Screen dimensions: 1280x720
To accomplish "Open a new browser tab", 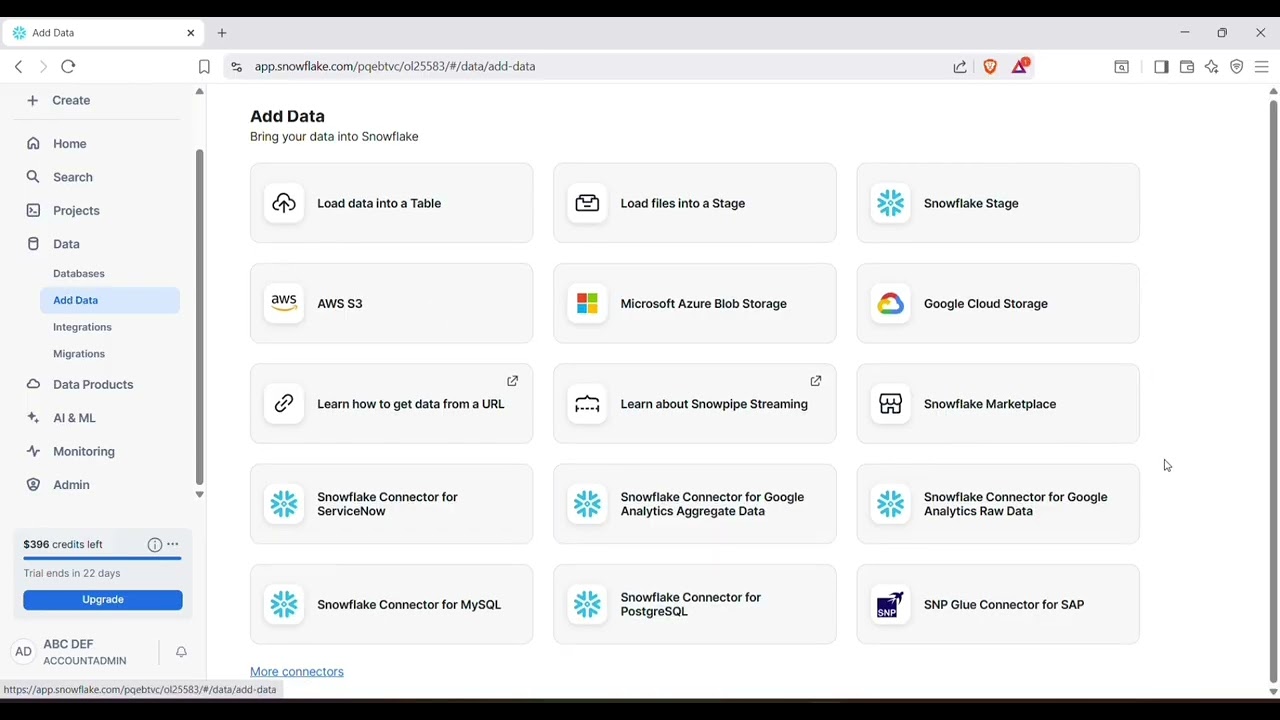I will 222,33.
